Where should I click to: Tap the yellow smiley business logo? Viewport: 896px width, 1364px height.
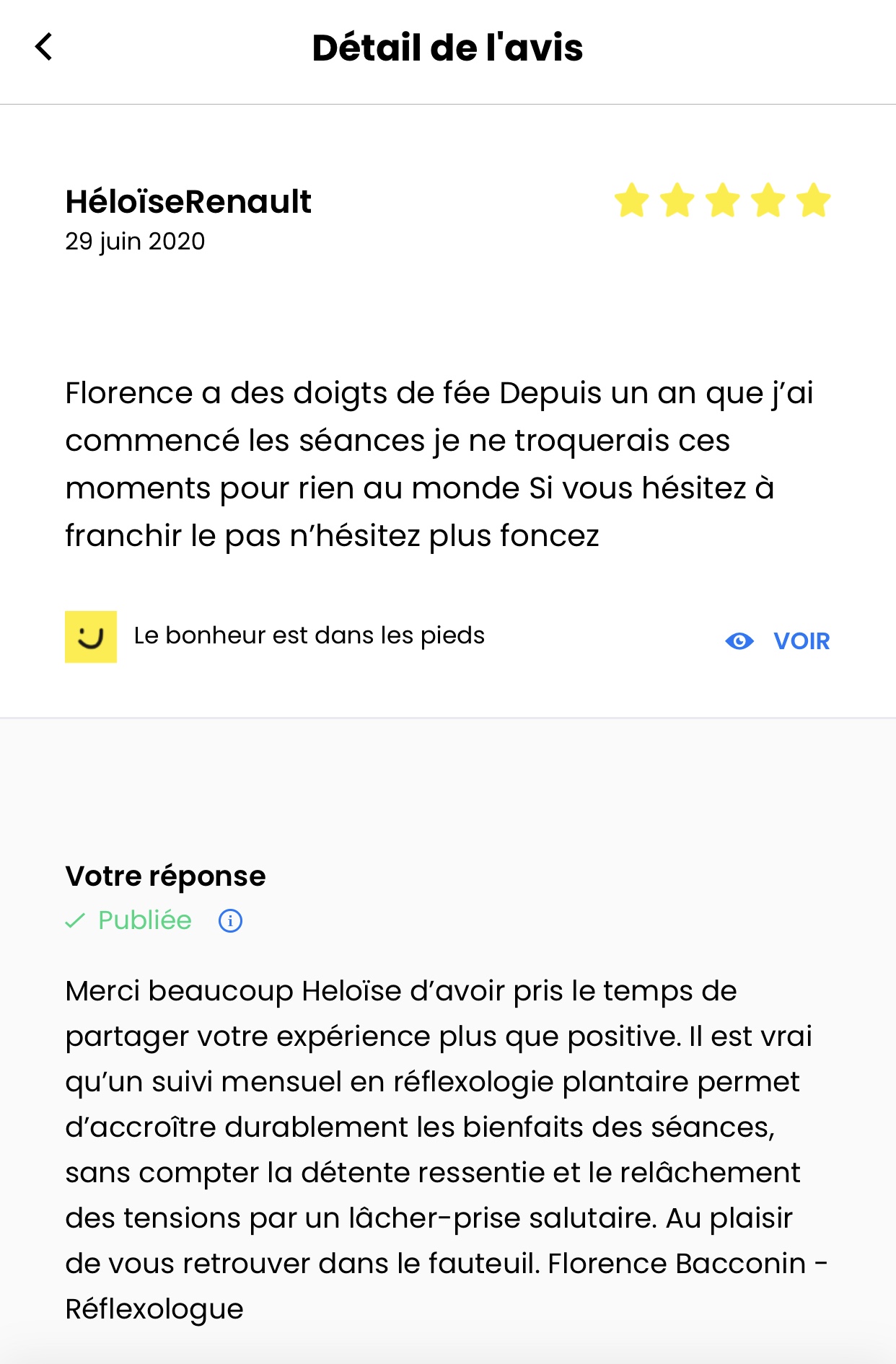(91, 637)
